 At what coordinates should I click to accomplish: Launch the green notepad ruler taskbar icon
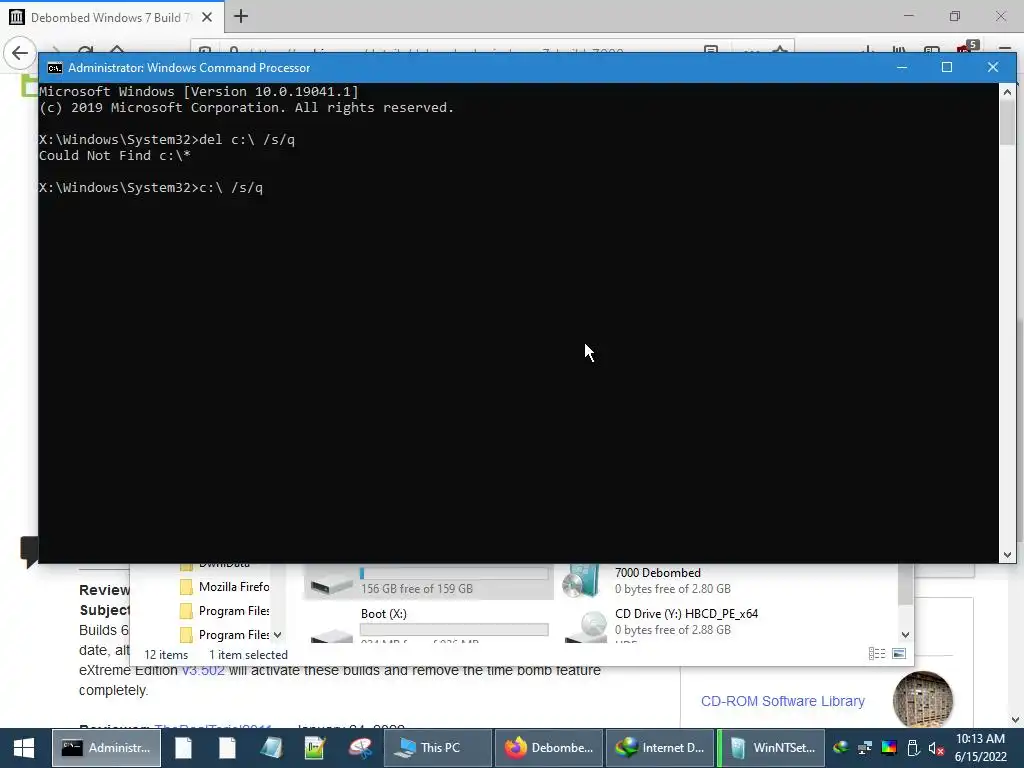(x=315, y=748)
